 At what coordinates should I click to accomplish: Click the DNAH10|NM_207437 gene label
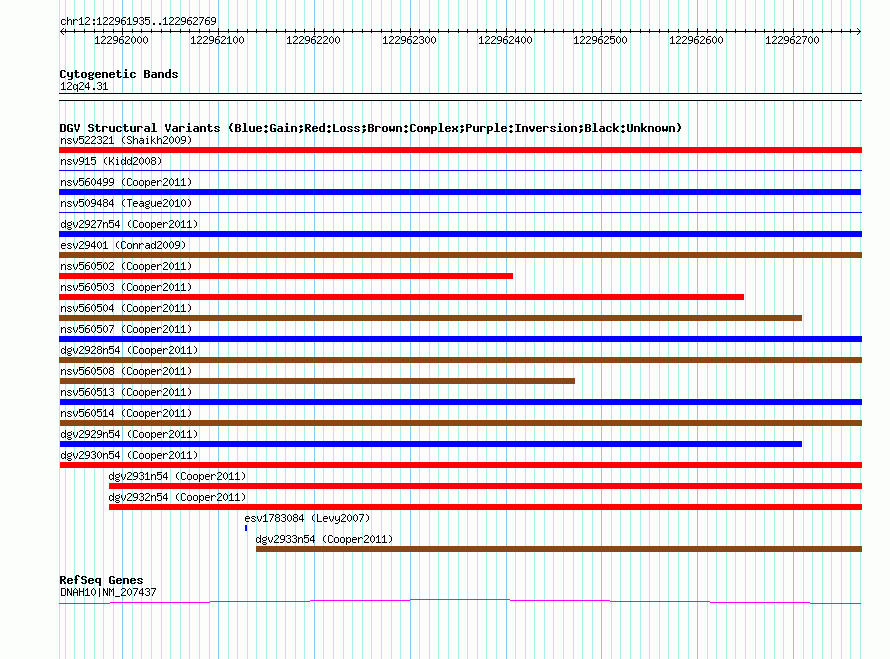tap(108, 592)
